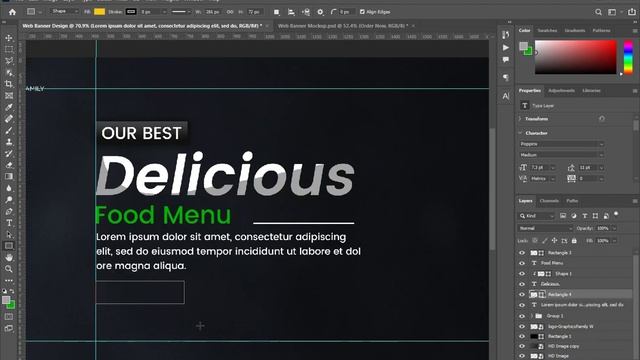Viewport: 640px width, 360px height.
Task: Filter layers by pixel layers
Action: tap(563, 216)
